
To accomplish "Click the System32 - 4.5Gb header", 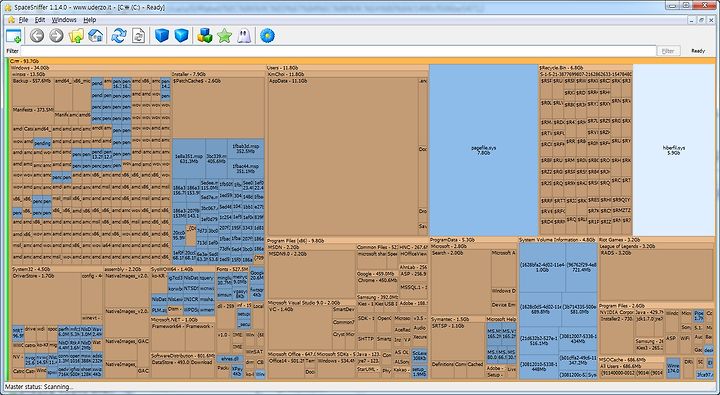I will click(x=57, y=269).
